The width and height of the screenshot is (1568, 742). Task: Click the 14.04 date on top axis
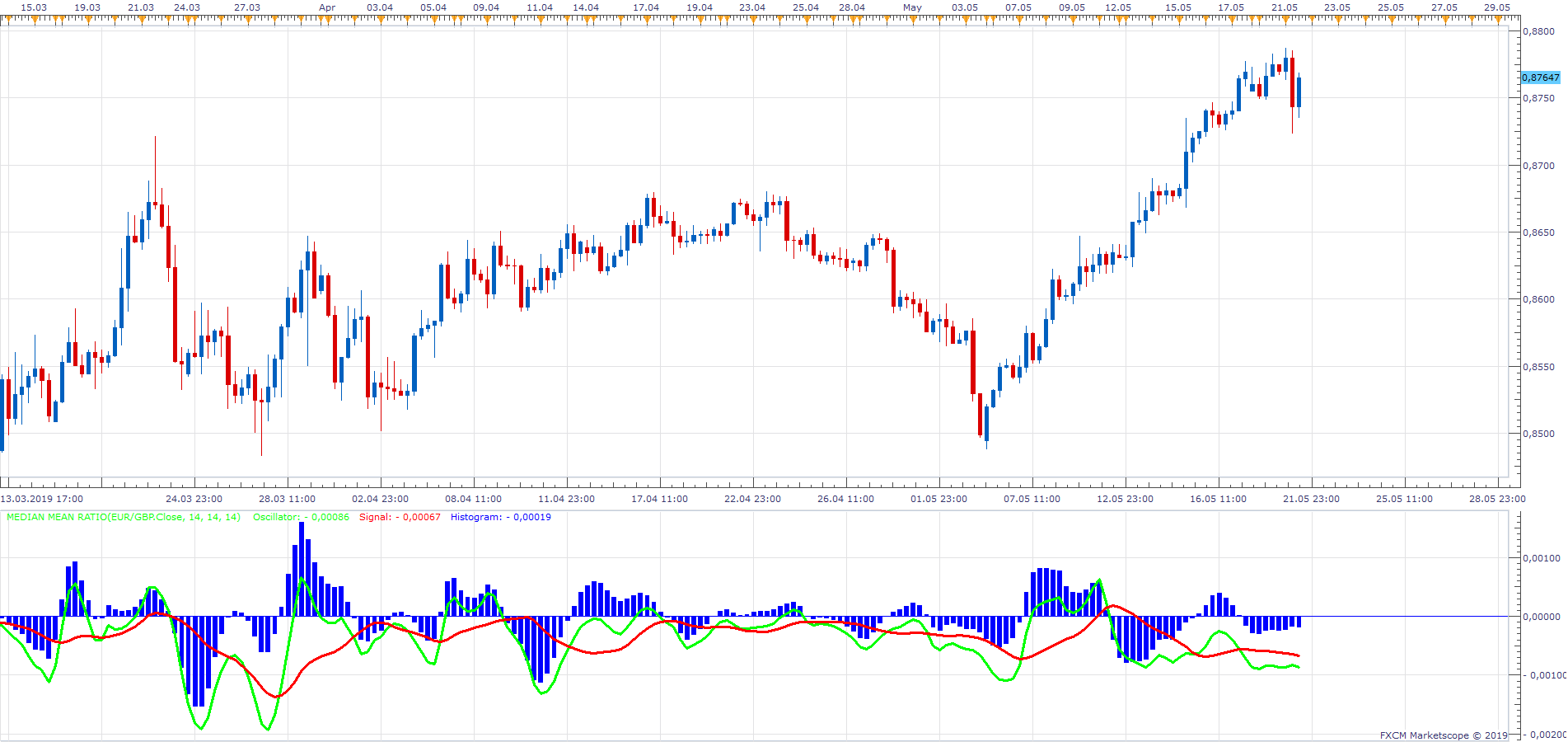(586, 7)
